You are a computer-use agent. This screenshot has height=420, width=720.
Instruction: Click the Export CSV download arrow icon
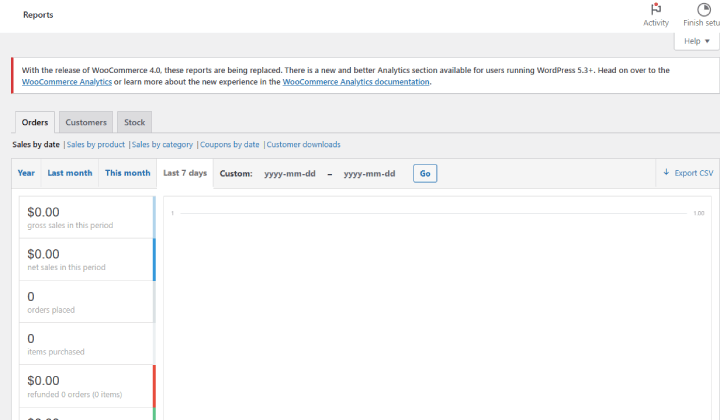[666, 172]
